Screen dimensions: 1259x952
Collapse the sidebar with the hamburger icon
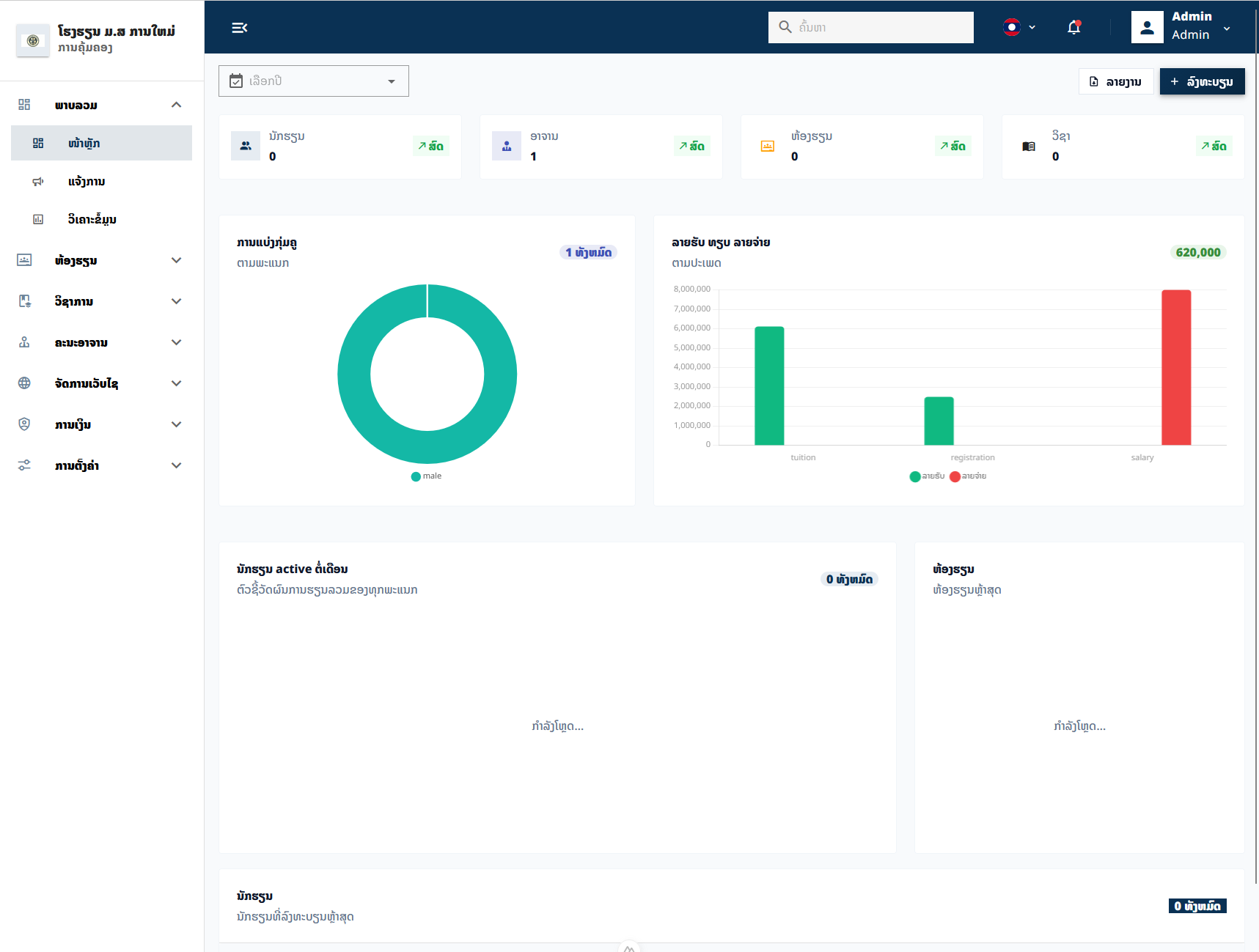[x=239, y=28]
